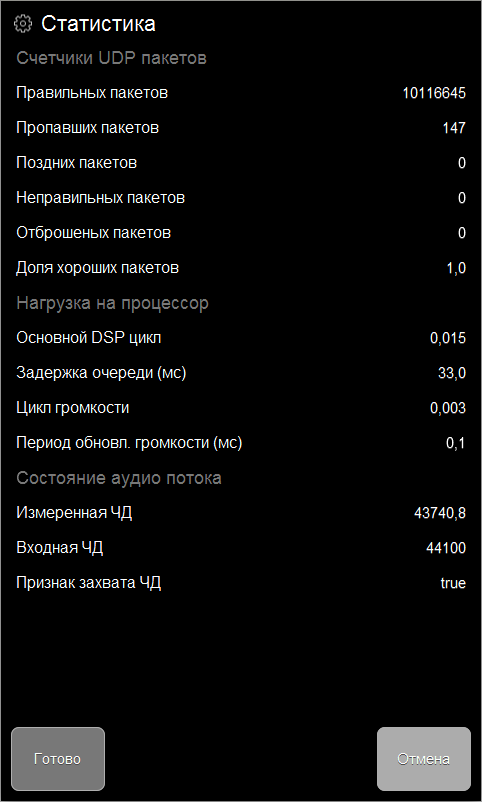Click the Поздних пакетов counter value
482x802 pixels.
(x=462, y=163)
